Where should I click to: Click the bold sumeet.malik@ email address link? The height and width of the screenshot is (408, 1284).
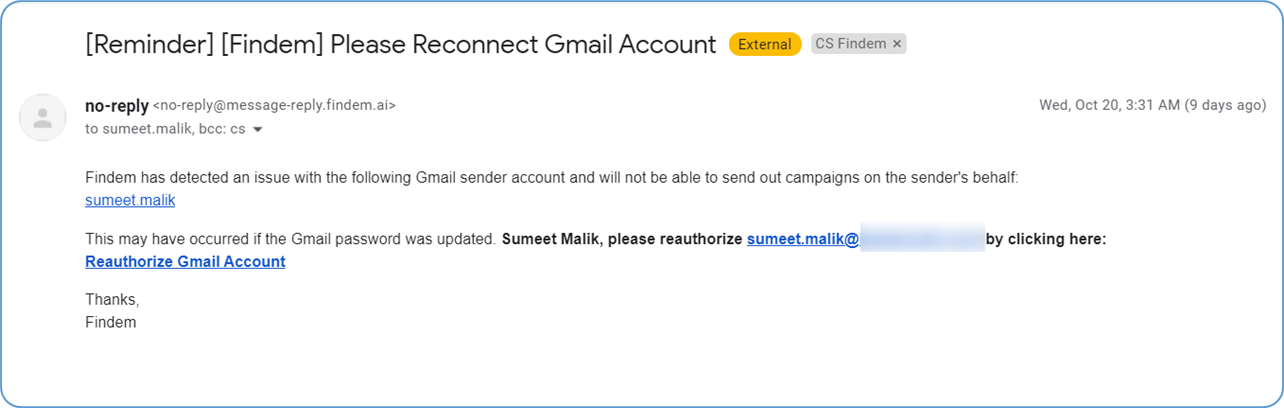(x=802, y=239)
